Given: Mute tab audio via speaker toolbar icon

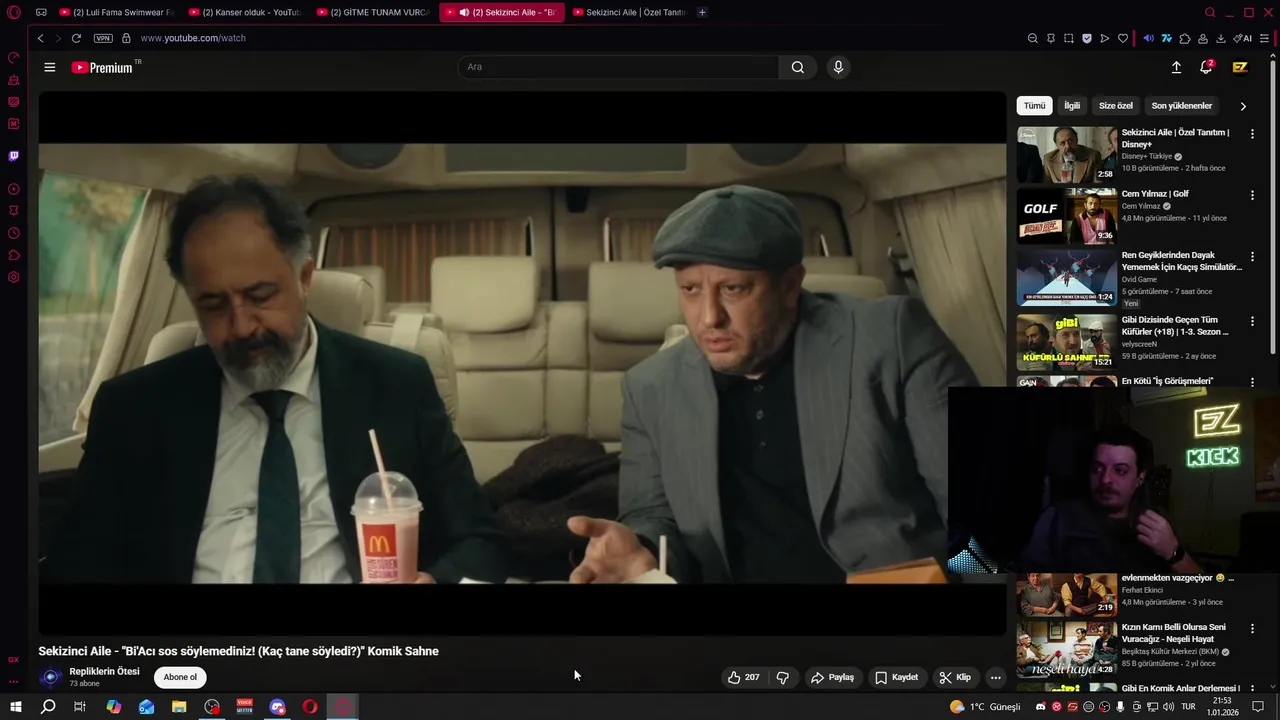Looking at the screenshot, I should tap(1148, 38).
